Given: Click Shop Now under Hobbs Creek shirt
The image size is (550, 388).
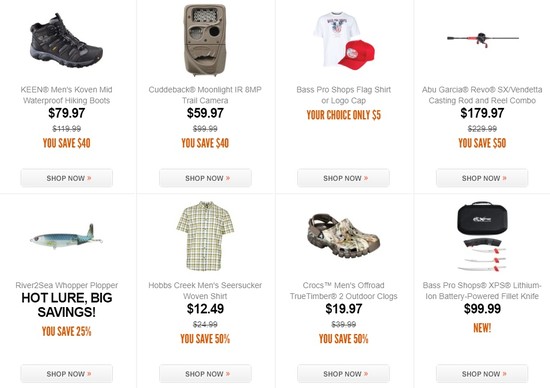Looking at the screenshot, I should (205, 374).
